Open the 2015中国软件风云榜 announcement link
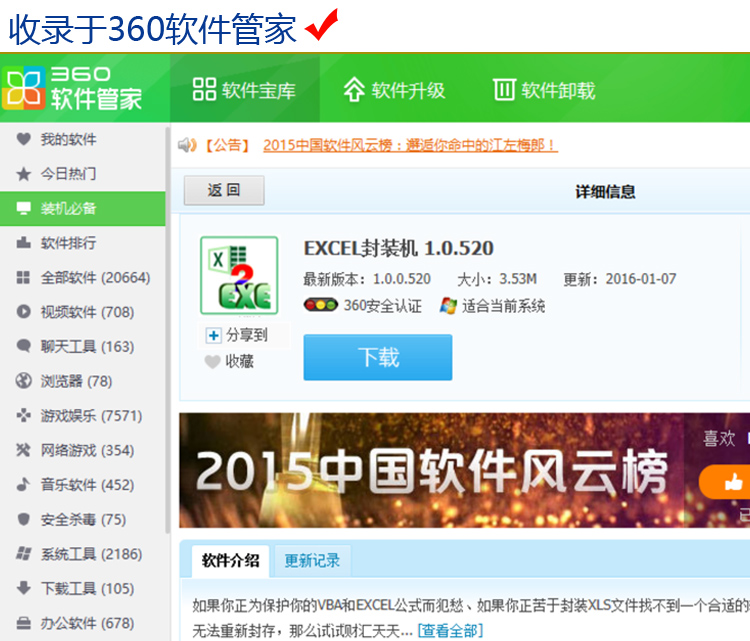Viewport: 750px width, 641px height. (410, 145)
